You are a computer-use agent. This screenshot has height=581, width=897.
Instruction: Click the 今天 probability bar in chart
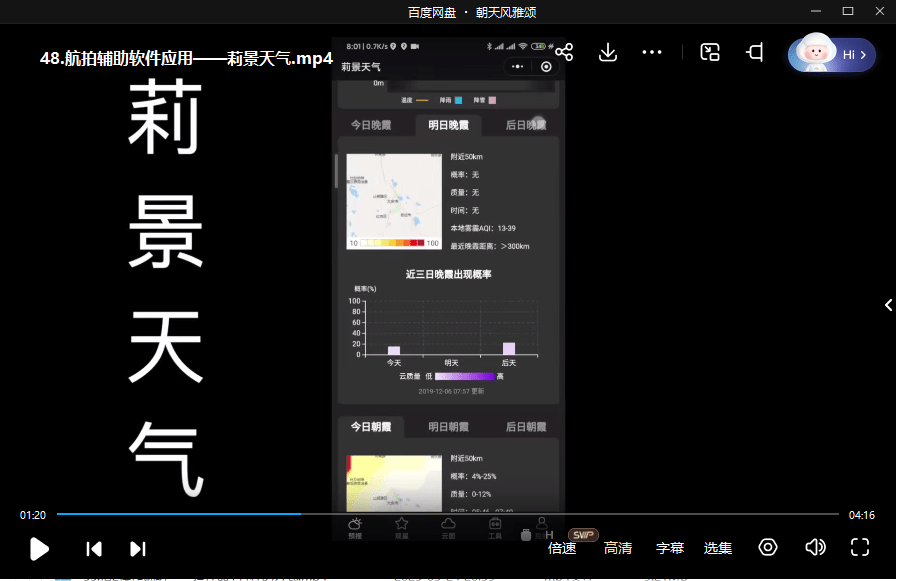(394, 351)
